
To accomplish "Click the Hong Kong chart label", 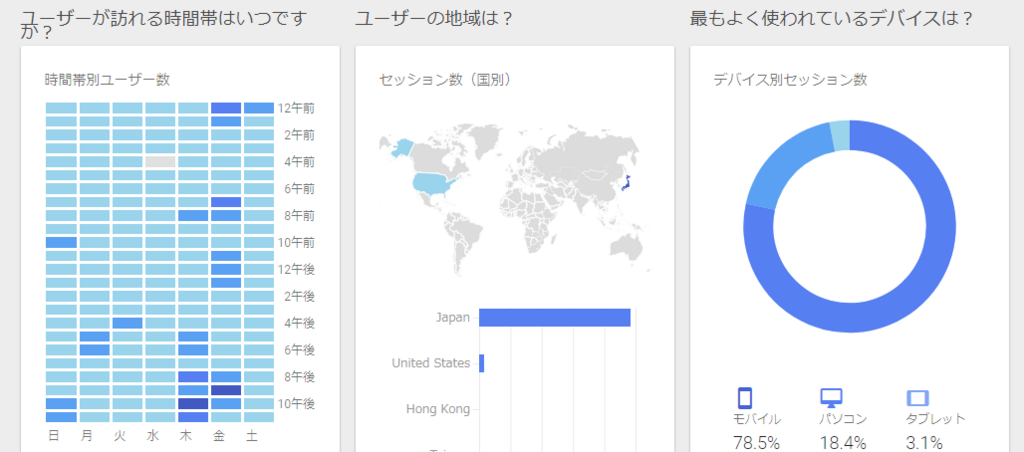I will (x=438, y=410).
